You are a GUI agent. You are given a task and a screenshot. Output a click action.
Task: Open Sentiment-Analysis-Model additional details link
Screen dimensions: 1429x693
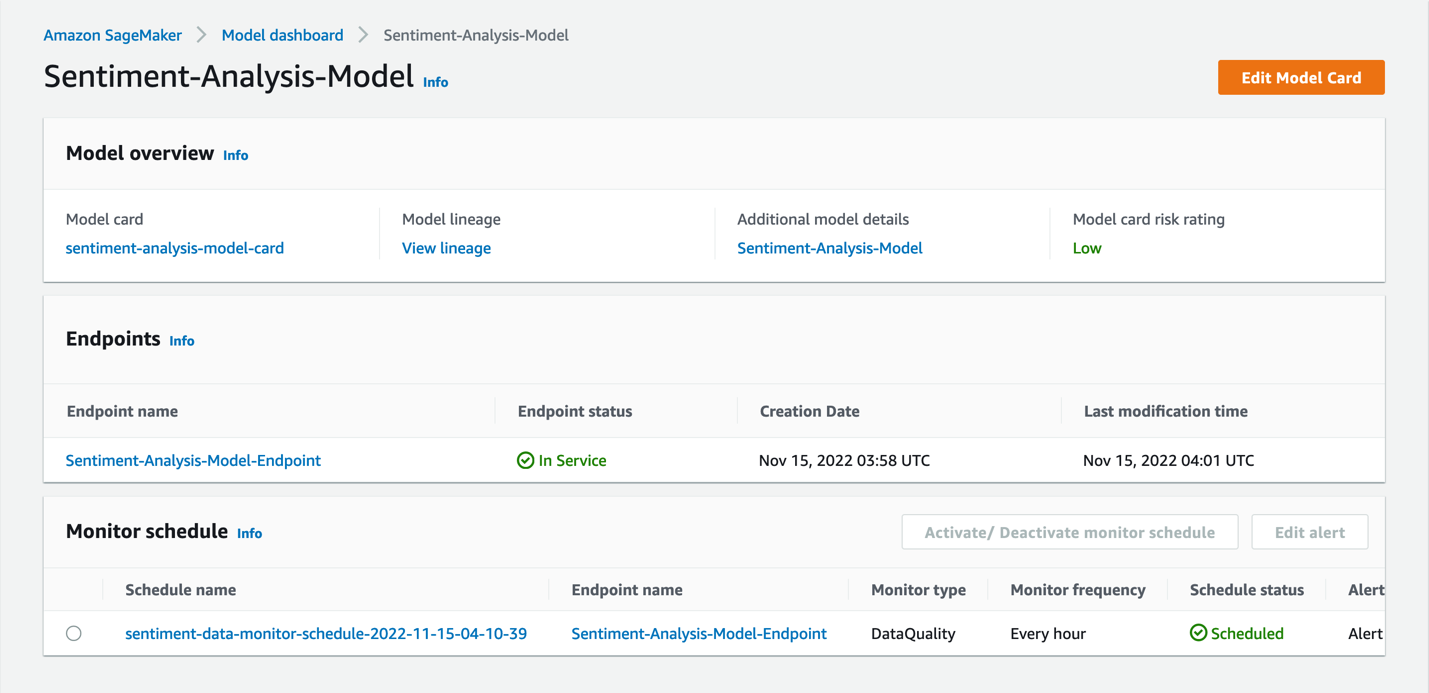tap(829, 248)
